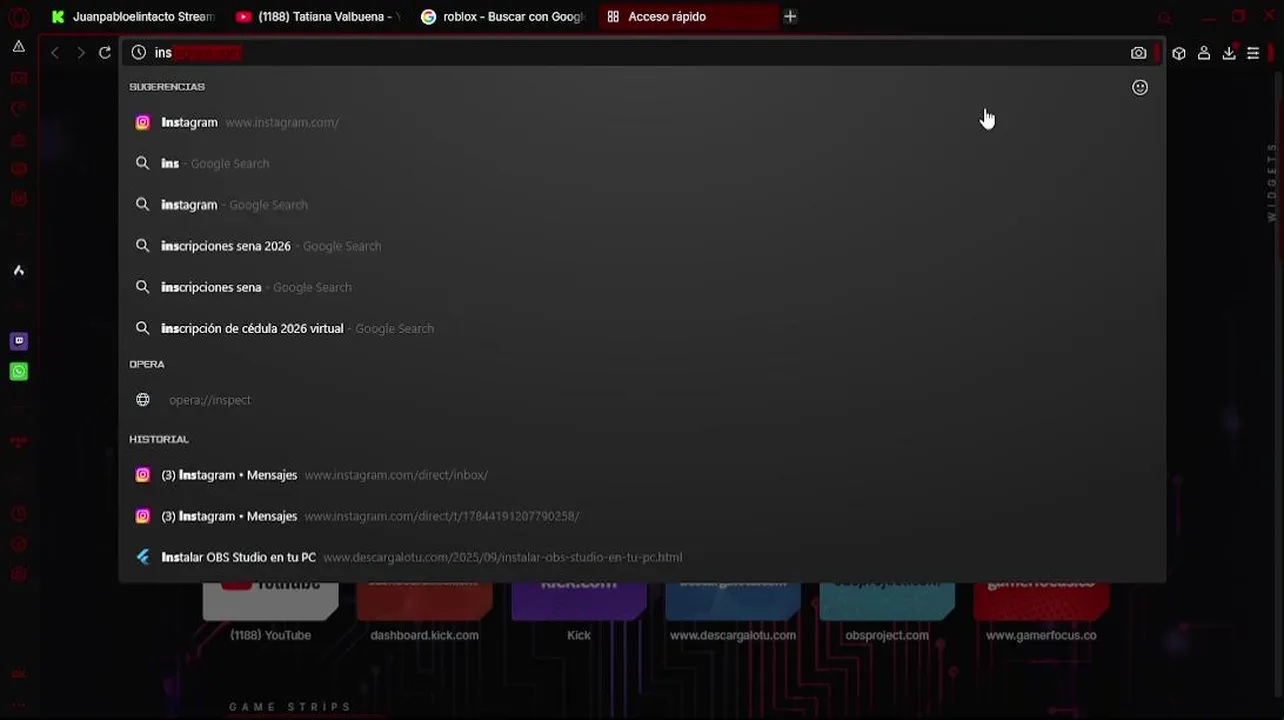Select 'inscripciones sena' Google Search suggestion

[x=642, y=287]
